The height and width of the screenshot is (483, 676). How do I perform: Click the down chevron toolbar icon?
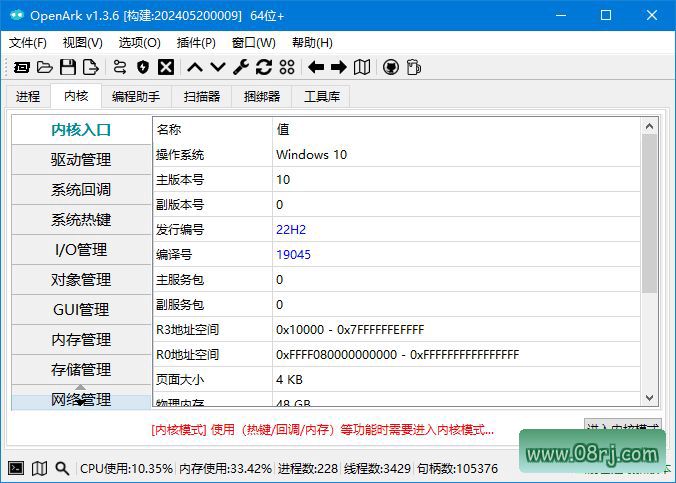(x=218, y=67)
